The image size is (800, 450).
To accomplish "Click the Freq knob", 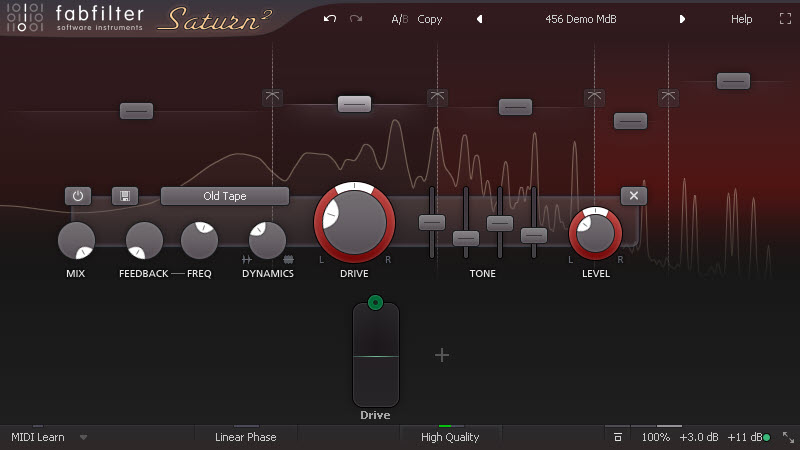I will pyautogui.click(x=199, y=240).
